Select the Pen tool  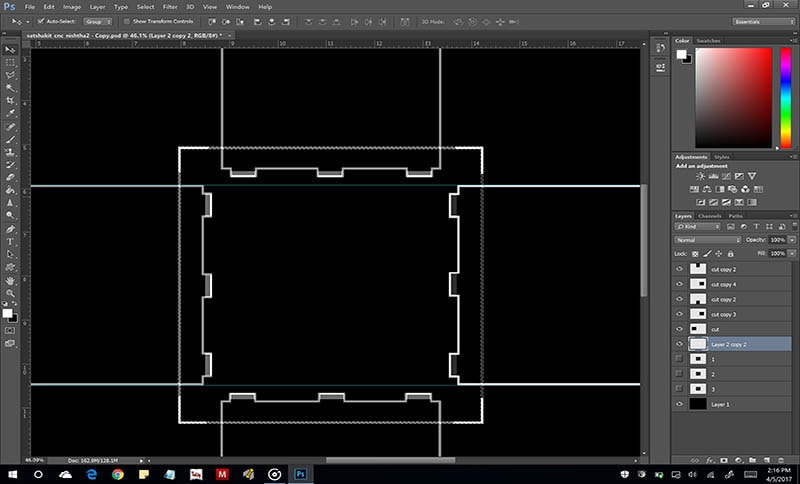click(10, 229)
